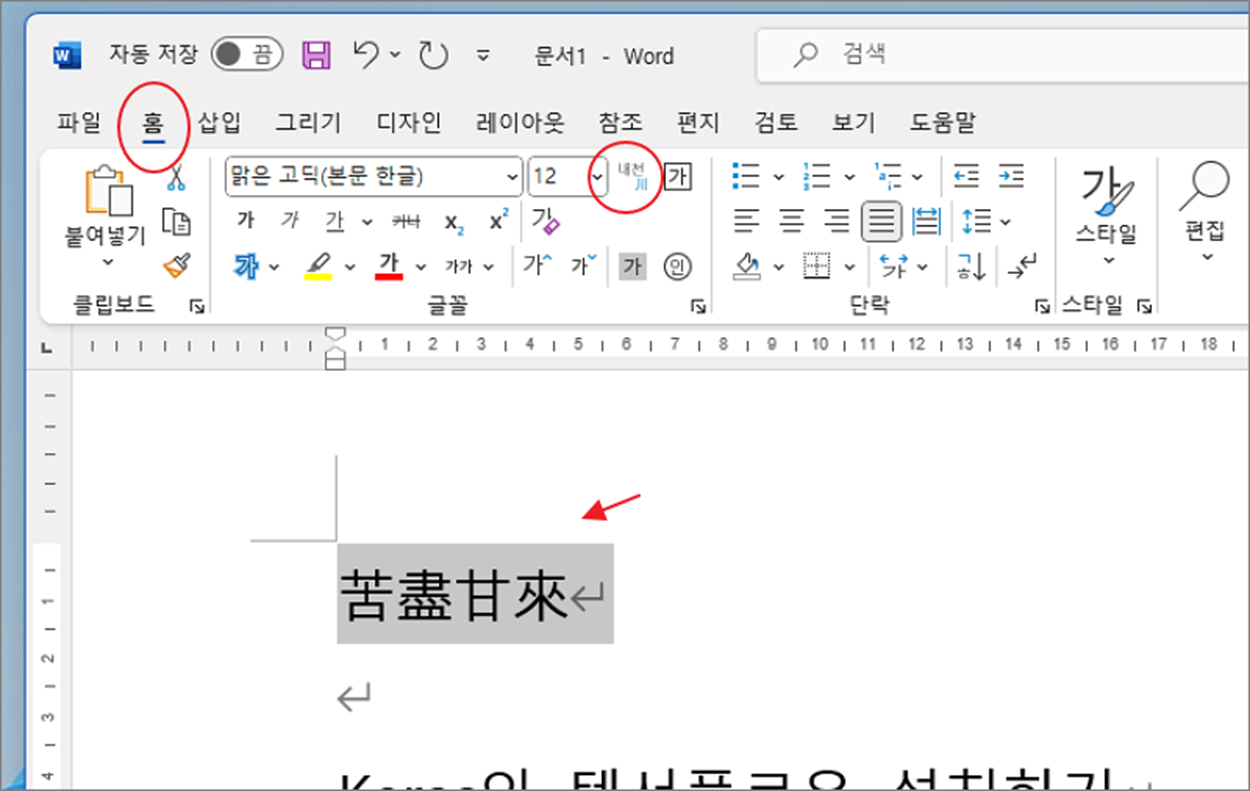Click the Save icon
Image resolution: width=1250 pixels, height=791 pixels.
317,56
